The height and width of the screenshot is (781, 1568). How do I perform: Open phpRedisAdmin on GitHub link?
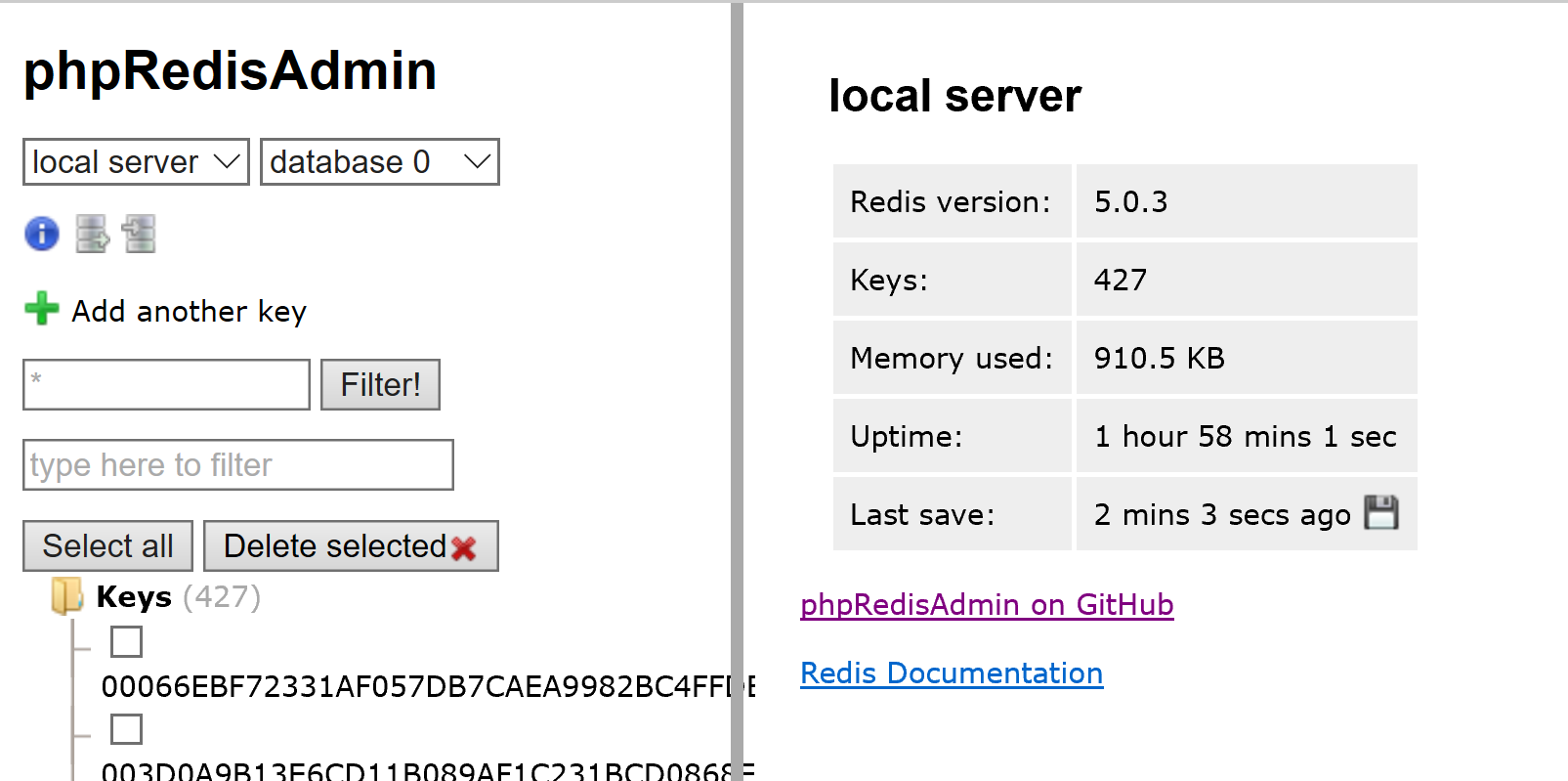987,605
